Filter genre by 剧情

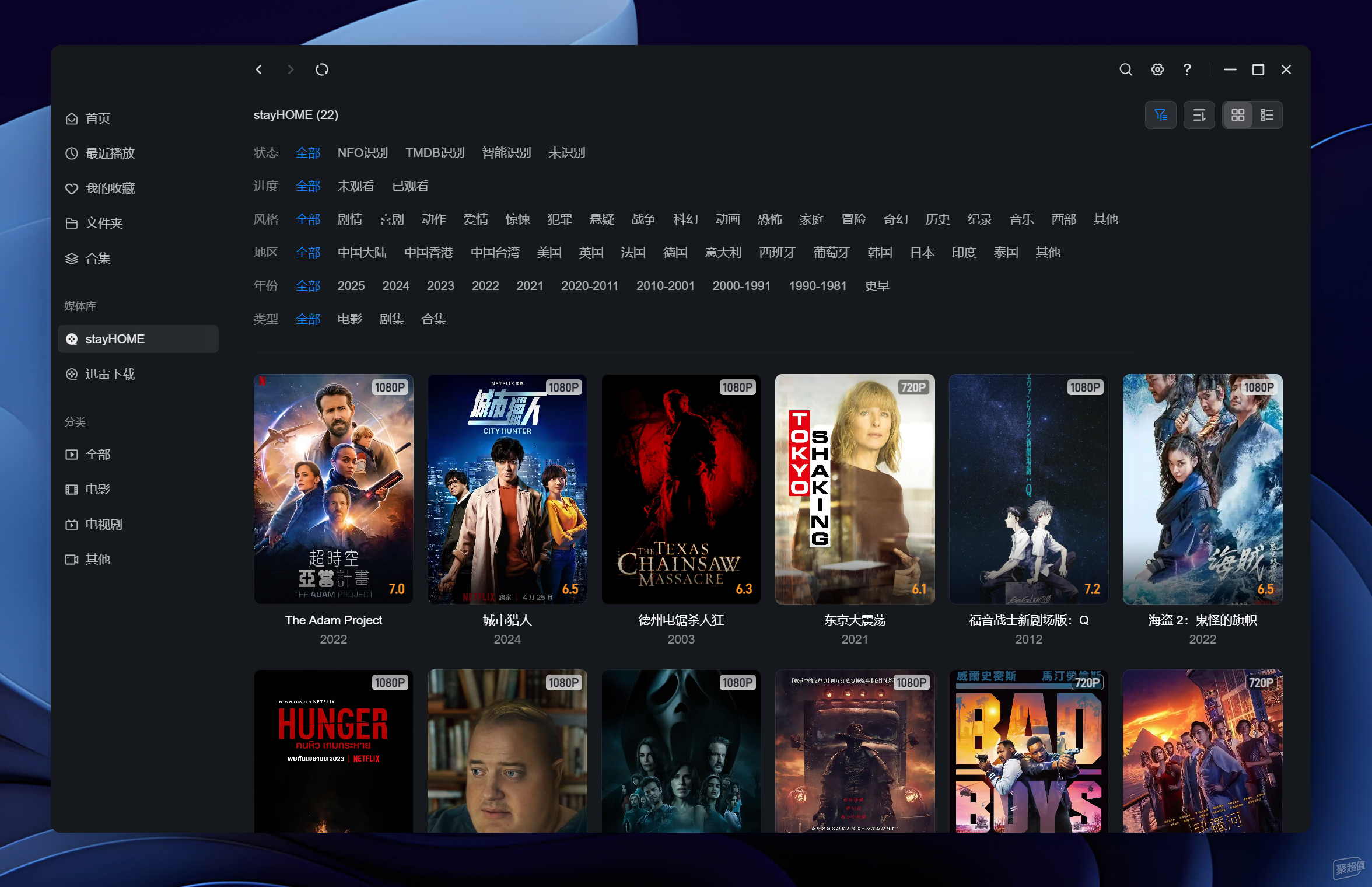point(350,219)
